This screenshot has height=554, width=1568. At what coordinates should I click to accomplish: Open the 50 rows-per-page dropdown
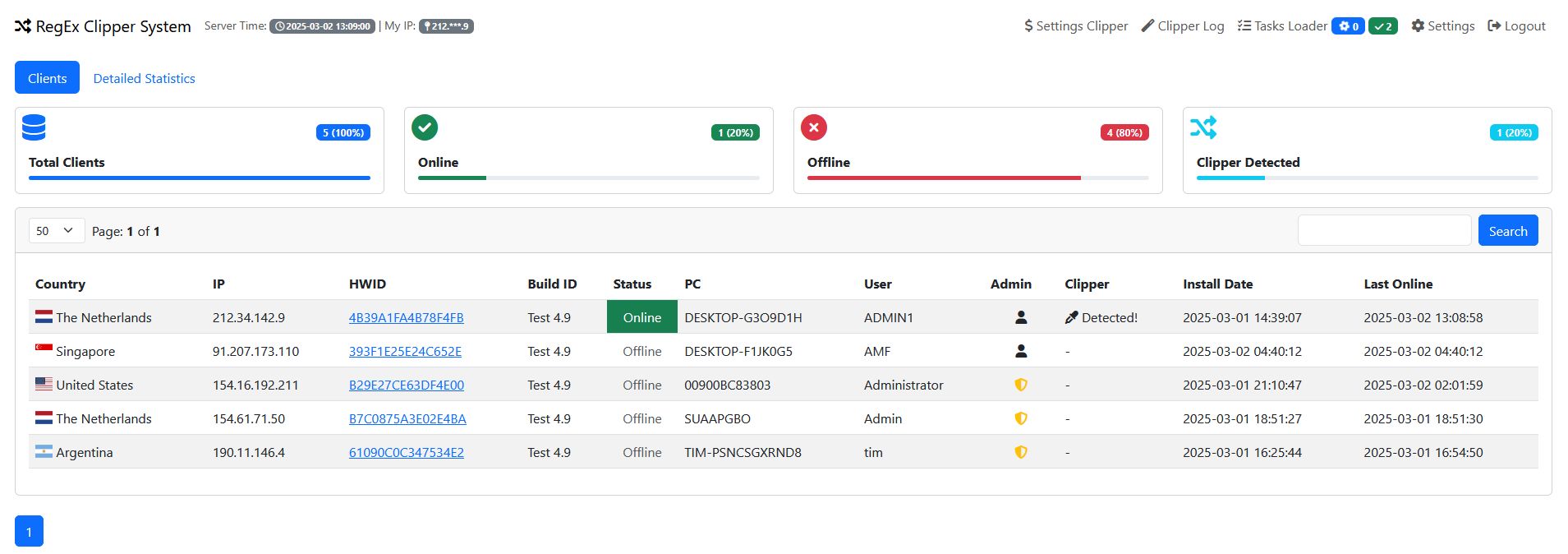[x=57, y=231]
